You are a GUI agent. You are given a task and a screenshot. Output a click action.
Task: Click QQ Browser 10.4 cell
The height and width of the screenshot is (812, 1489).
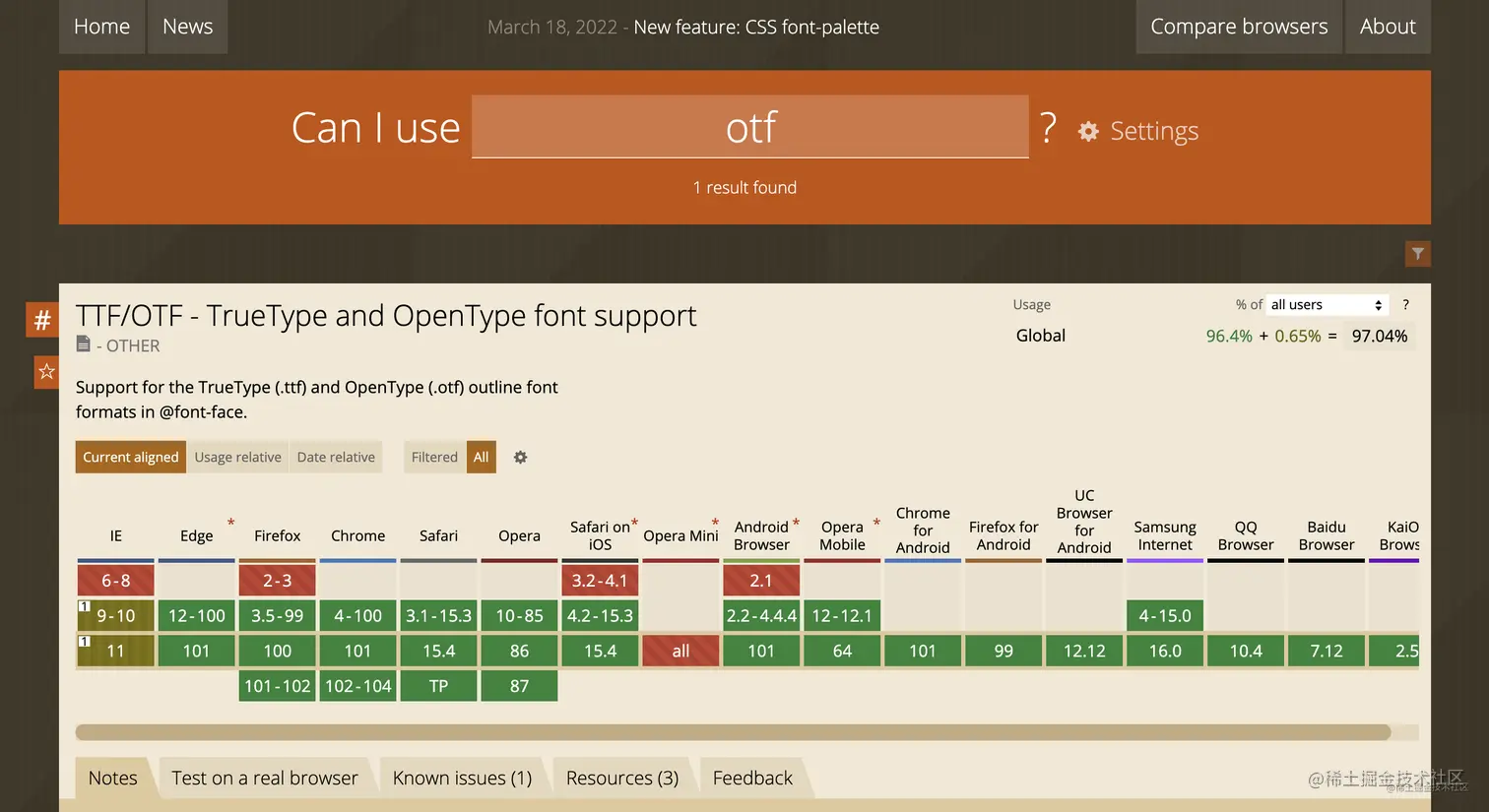pos(1246,651)
